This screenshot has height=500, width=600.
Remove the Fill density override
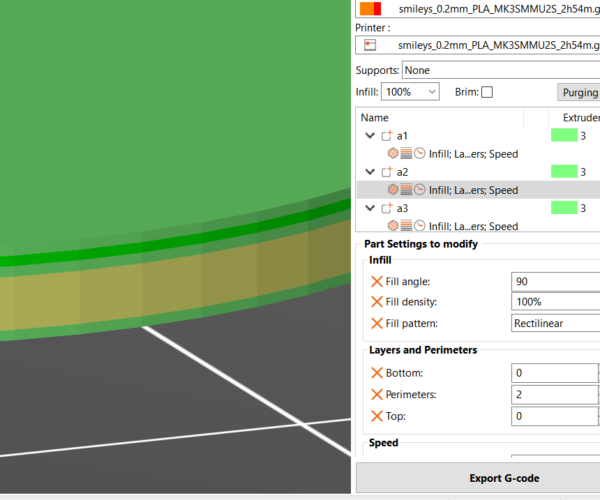point(376,303)
